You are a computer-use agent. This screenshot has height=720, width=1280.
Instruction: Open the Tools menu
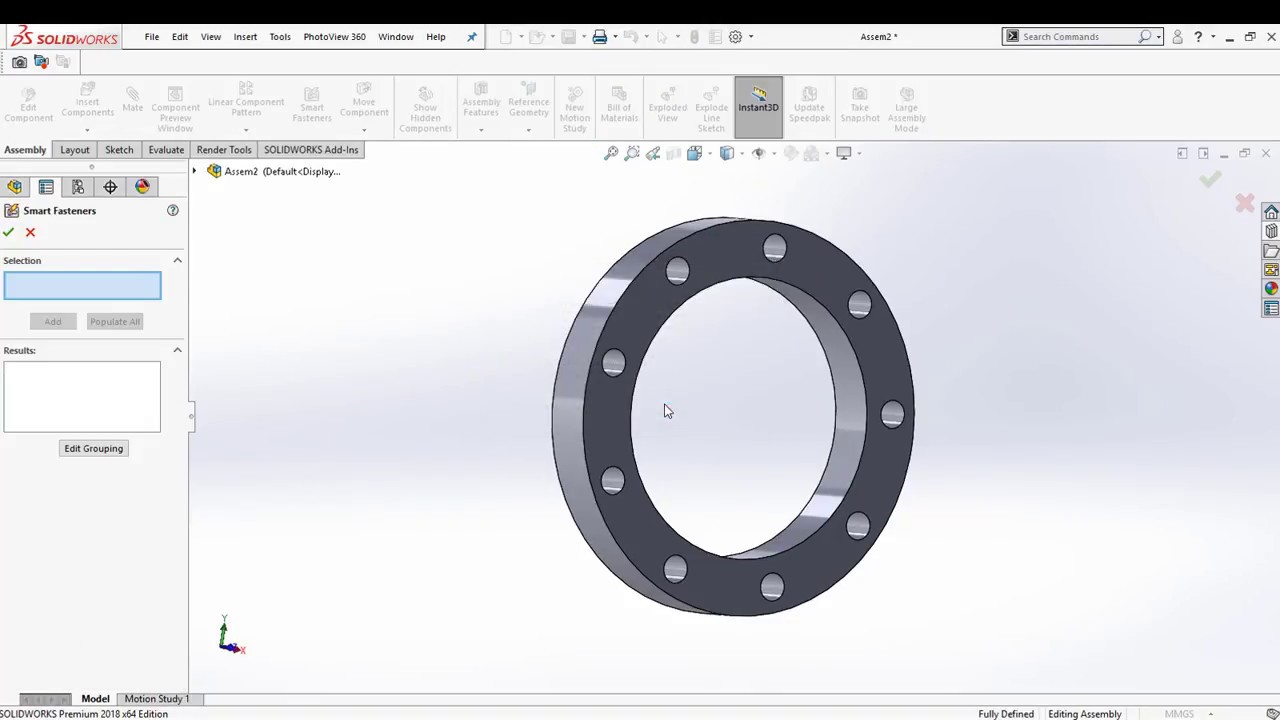click(280, 37)
